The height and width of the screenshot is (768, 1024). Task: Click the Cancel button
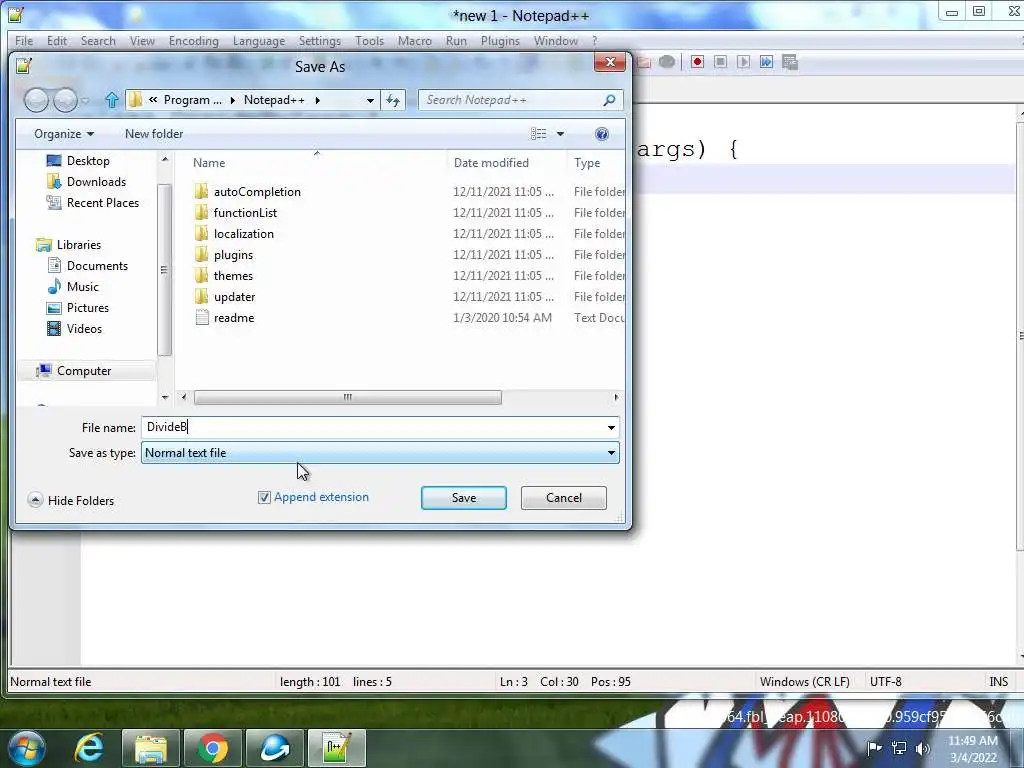coord(564,498)
